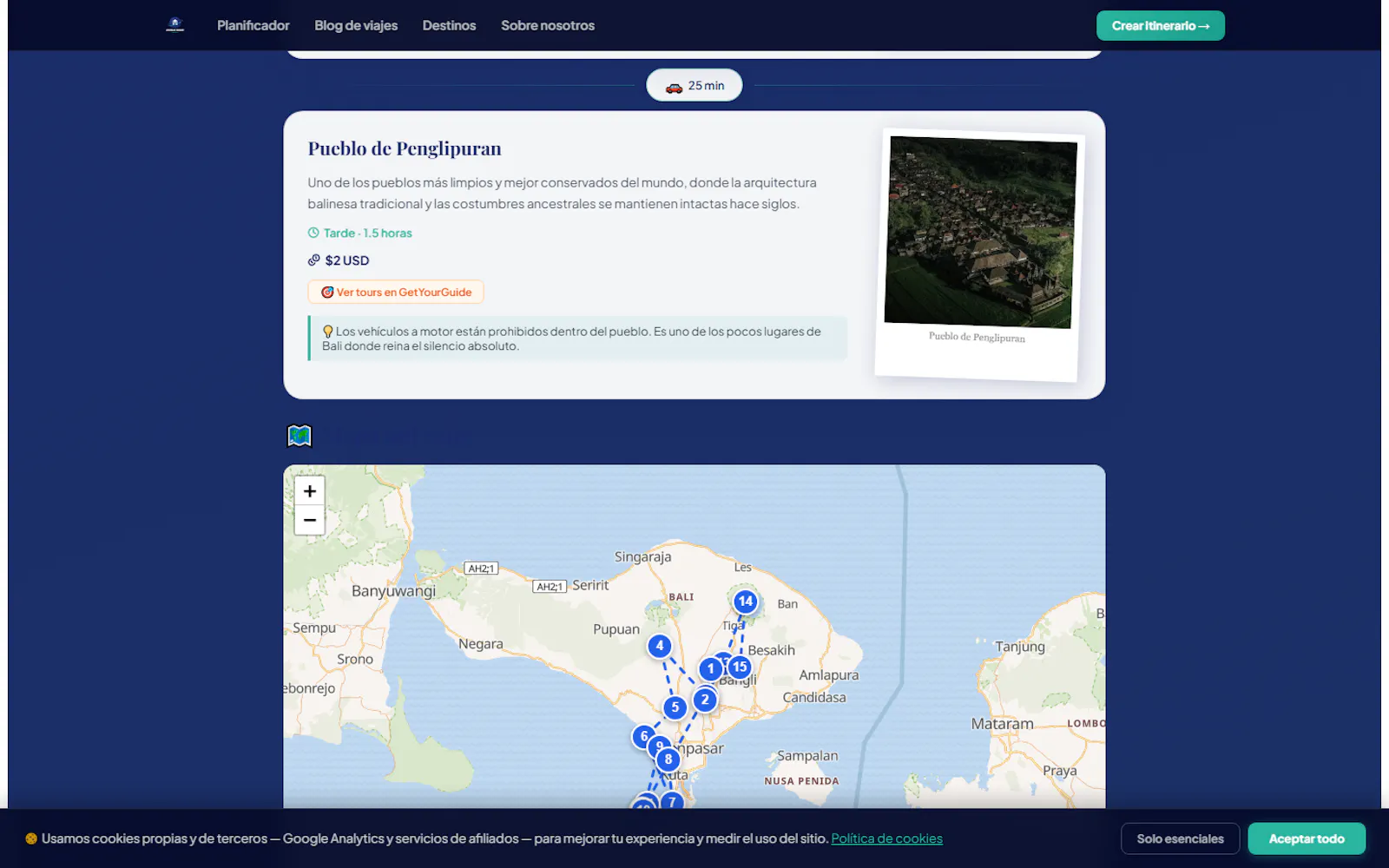Viewport: 1389px width, 868px height.
Task: Click the site logo icon
Action: [174, 25]
